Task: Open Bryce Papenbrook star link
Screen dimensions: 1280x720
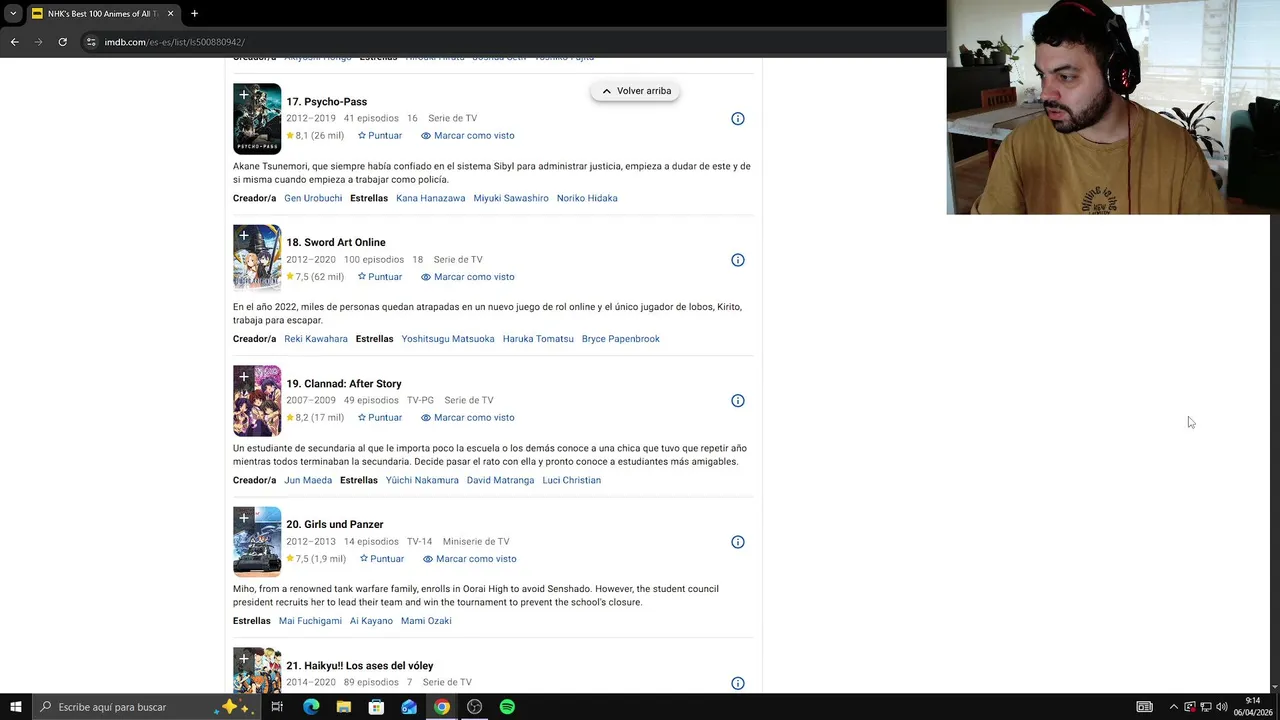Action: pyautogui.click(x=621, y=339)
